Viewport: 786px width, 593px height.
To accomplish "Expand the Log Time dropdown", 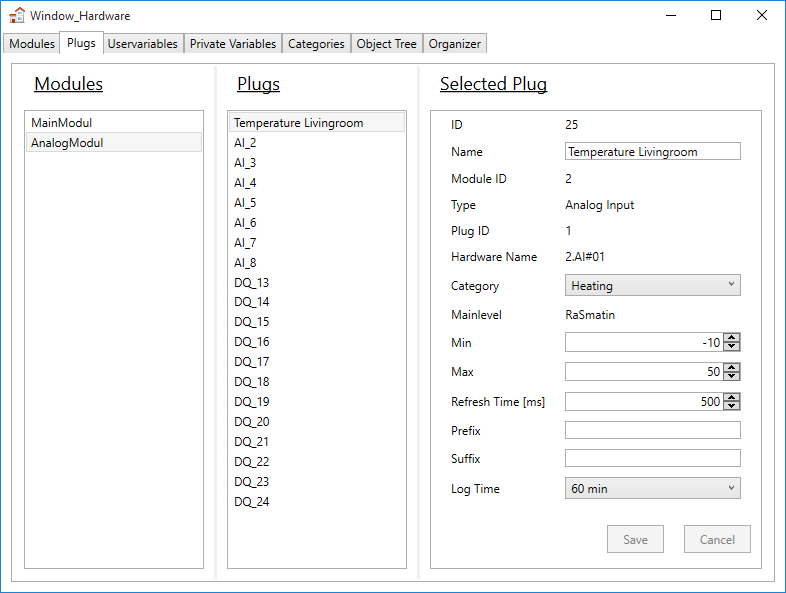I will pos(652,489).
